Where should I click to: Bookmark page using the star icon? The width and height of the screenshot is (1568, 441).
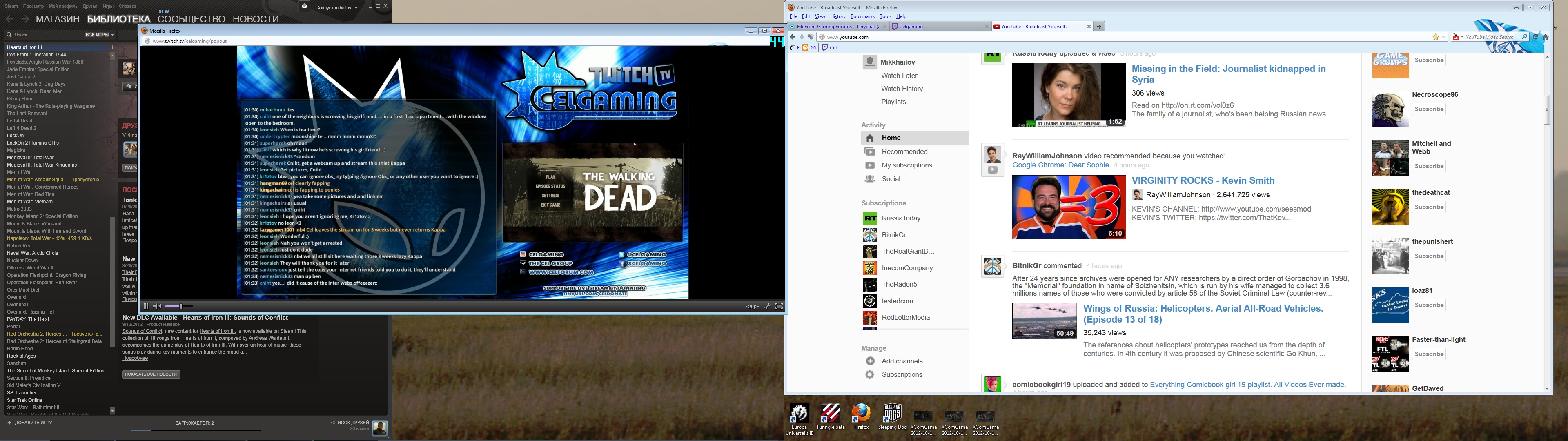point(1435,37)
